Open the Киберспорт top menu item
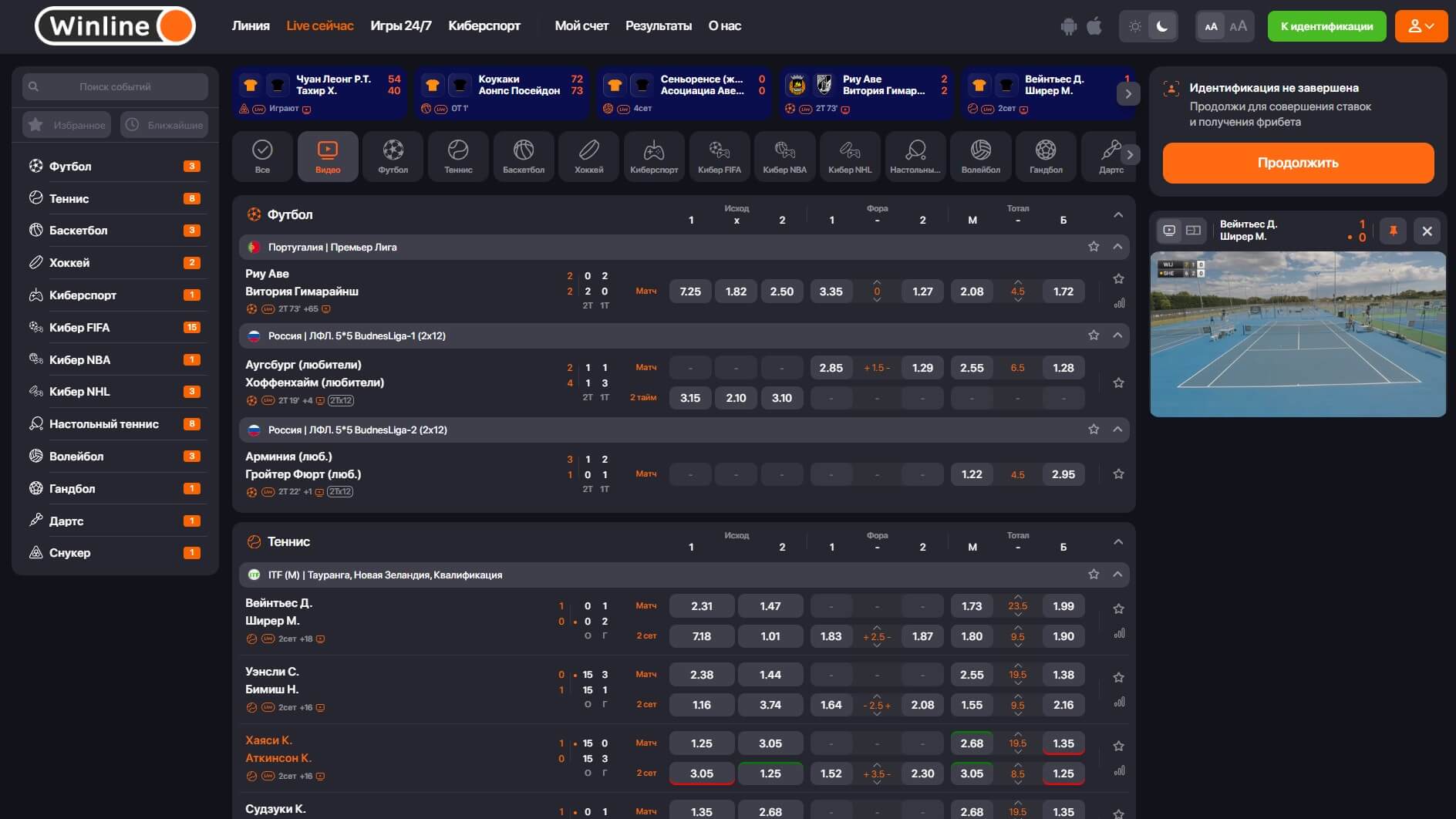1456x819 pixels. click(484, 25)
